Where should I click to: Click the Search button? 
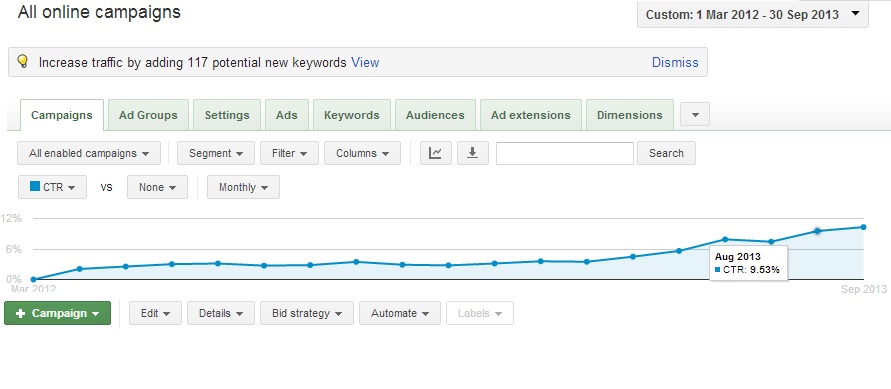pos(666,153)
